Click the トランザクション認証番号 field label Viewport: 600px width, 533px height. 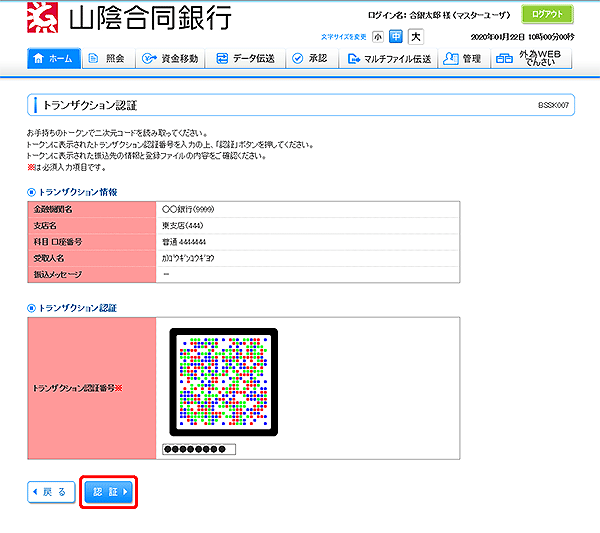click(x=77, y=388)
